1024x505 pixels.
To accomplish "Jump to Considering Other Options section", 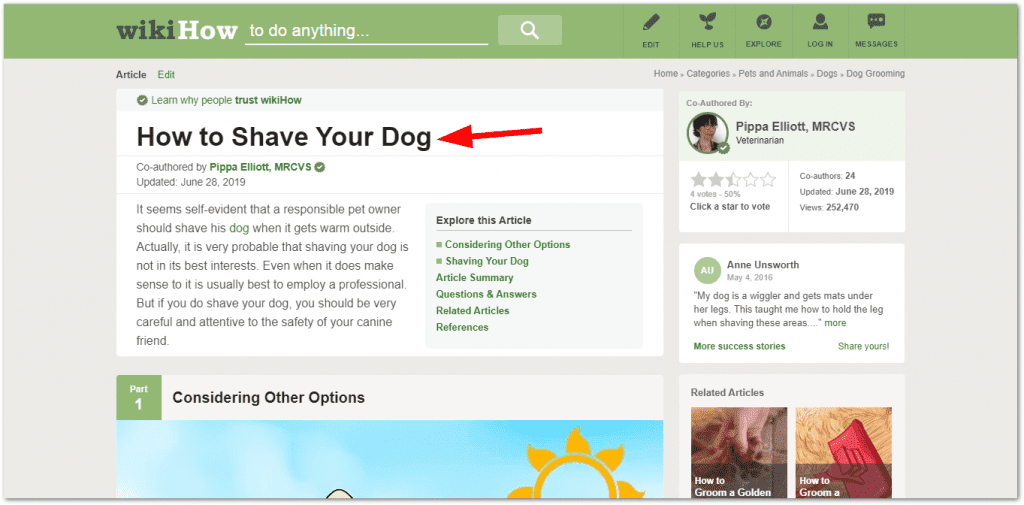I will (507, 244).
